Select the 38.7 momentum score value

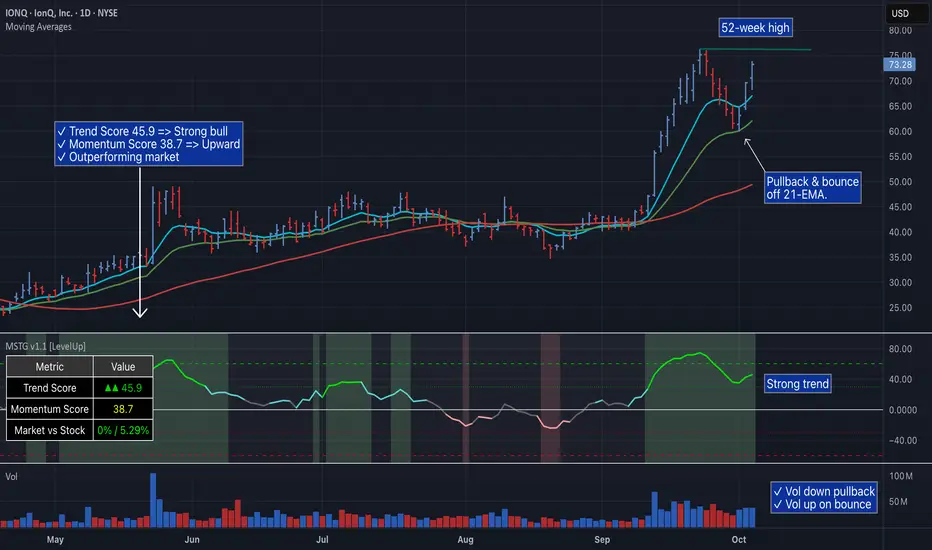pos(123,409)
